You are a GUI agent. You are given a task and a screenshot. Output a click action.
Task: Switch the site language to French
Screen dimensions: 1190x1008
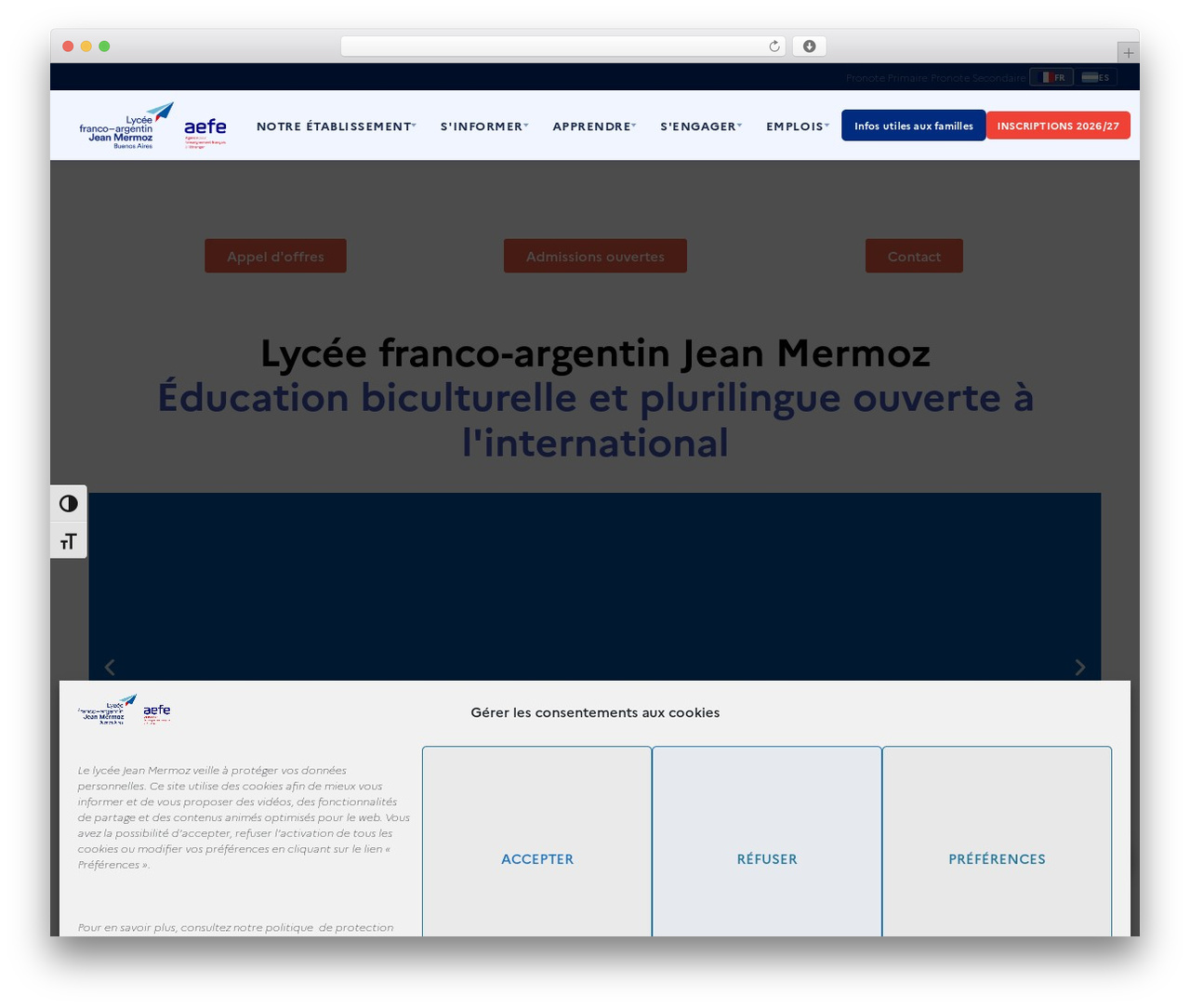tap(1051, 77)
